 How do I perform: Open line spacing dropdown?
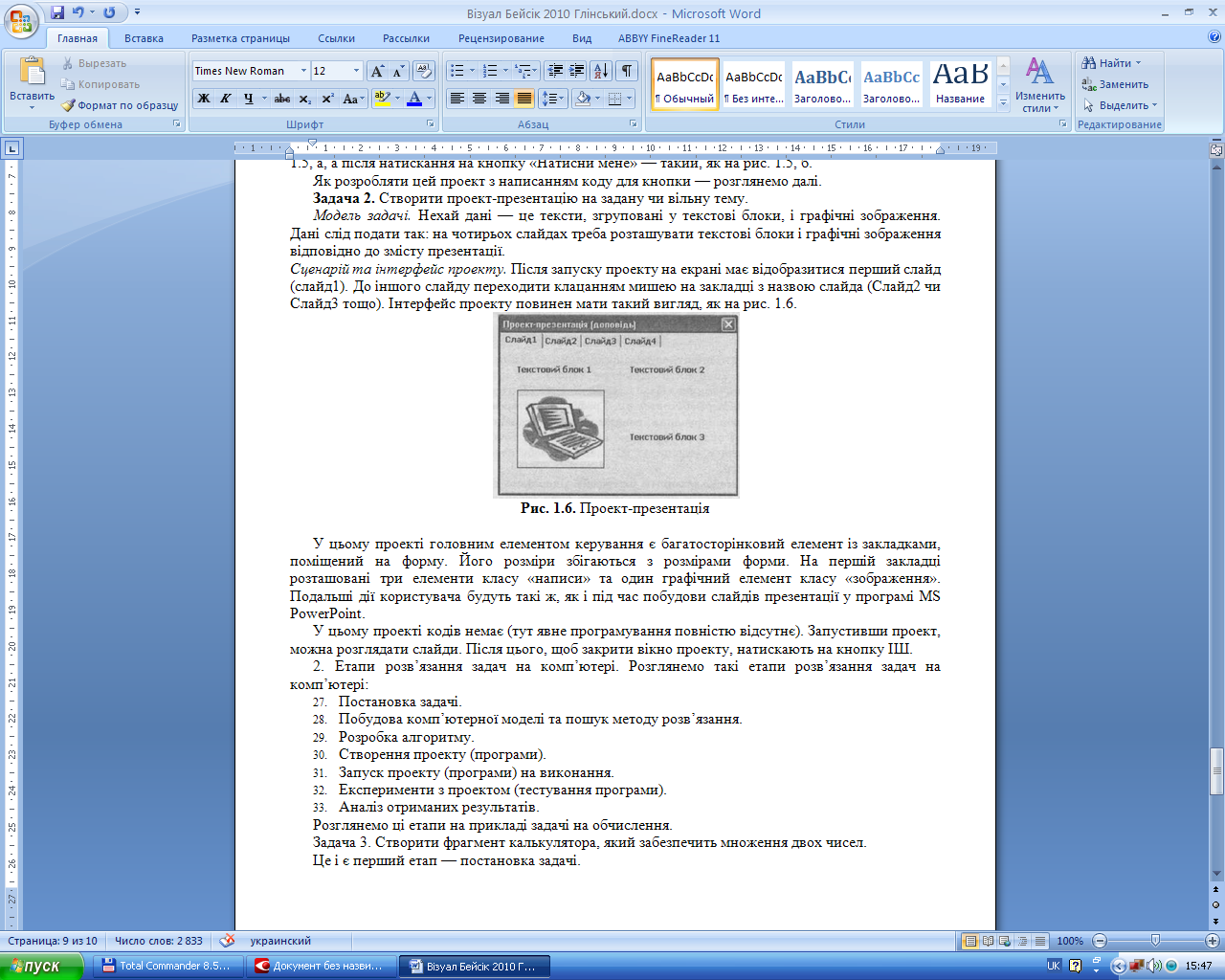click(552, 99)
